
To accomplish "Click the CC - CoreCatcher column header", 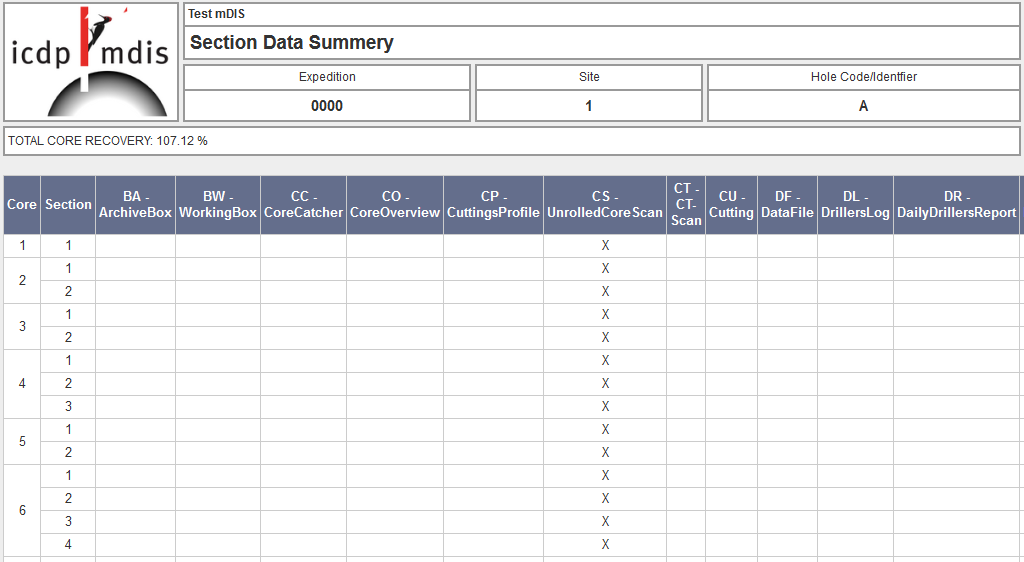I will (x=304, y=205).
